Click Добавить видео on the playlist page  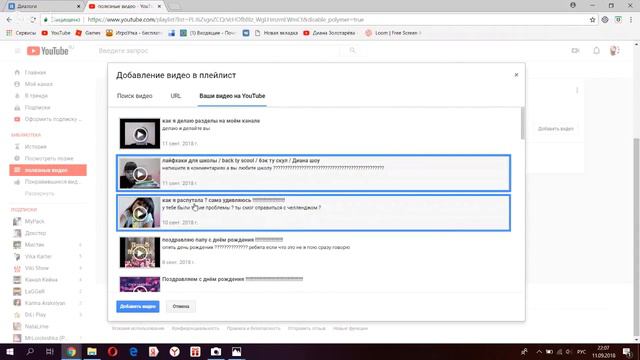[x=556, y=129]
